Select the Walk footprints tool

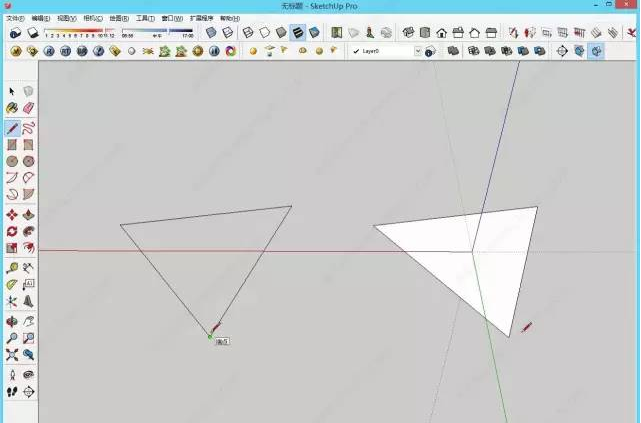click(x=12, y=392)
